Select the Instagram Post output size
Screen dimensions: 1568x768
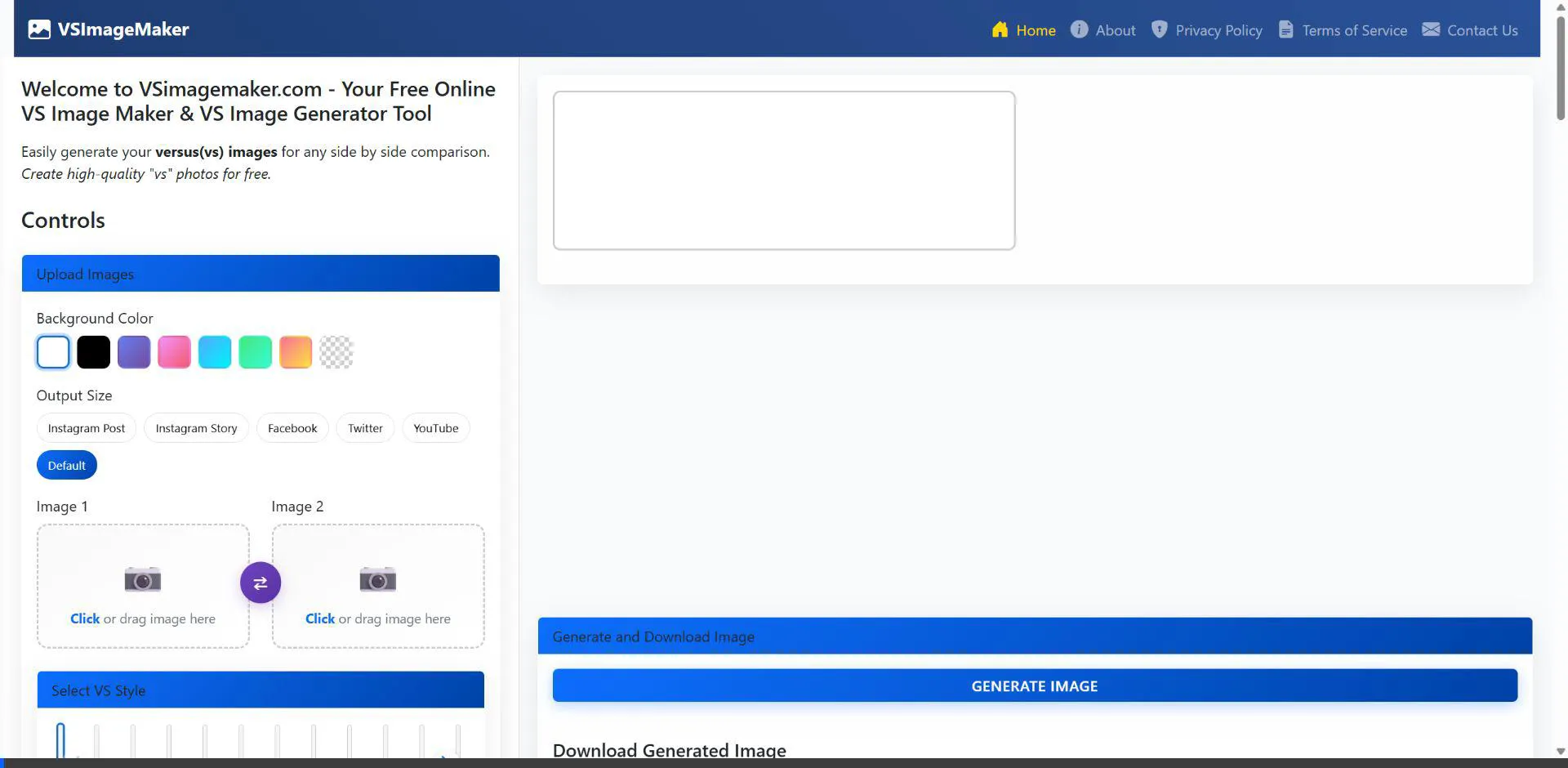point(87,428)
